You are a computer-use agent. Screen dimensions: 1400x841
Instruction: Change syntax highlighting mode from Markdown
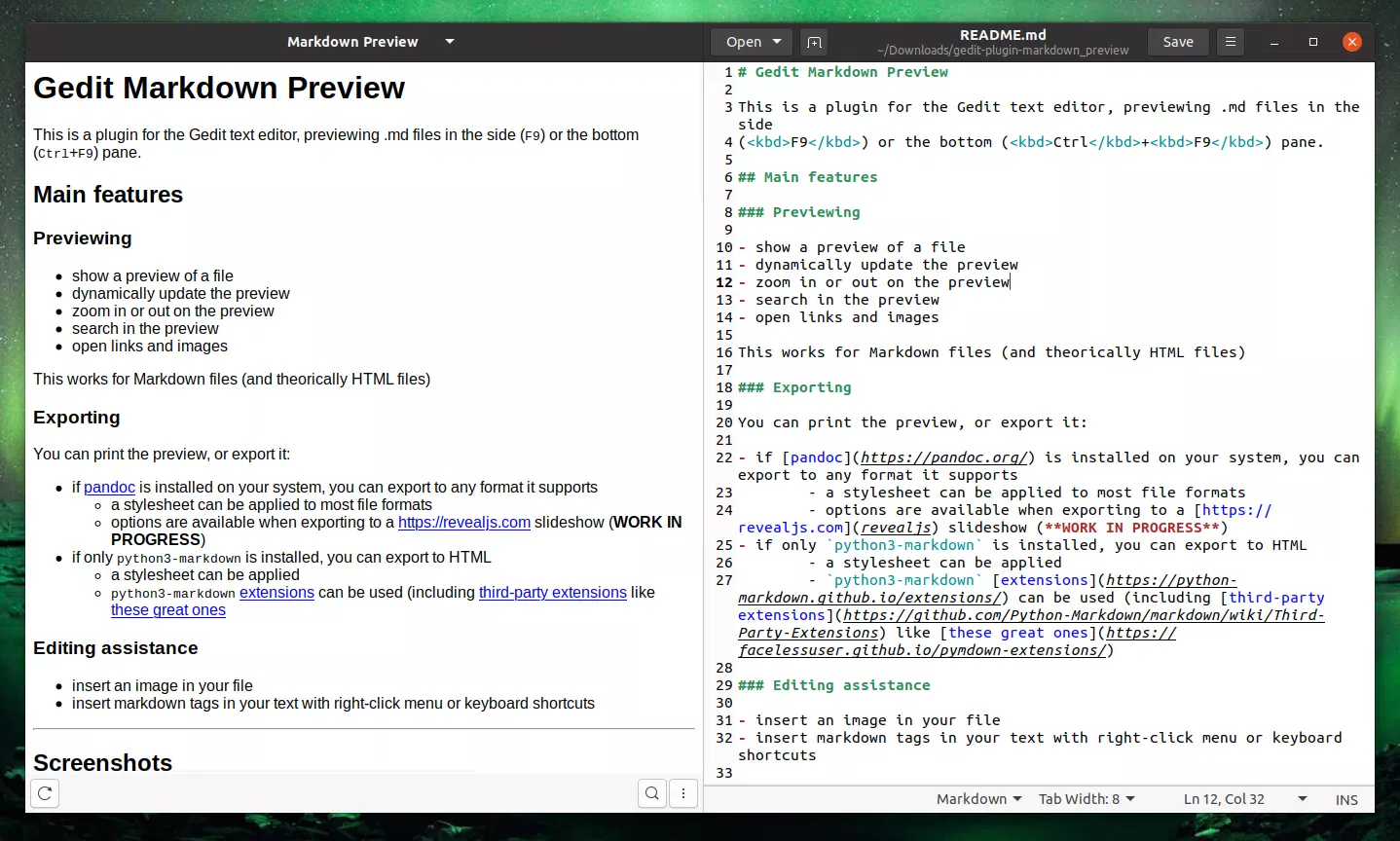(978, 799)
